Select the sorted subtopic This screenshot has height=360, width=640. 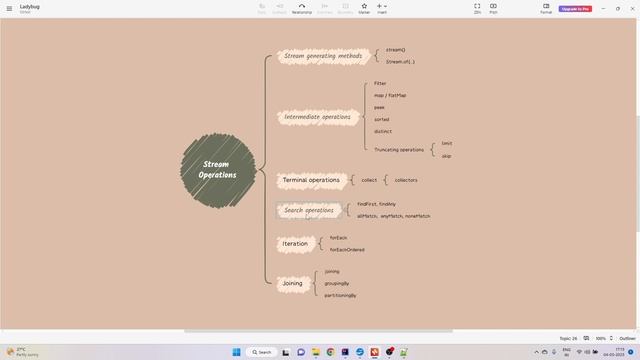point(382,120)
